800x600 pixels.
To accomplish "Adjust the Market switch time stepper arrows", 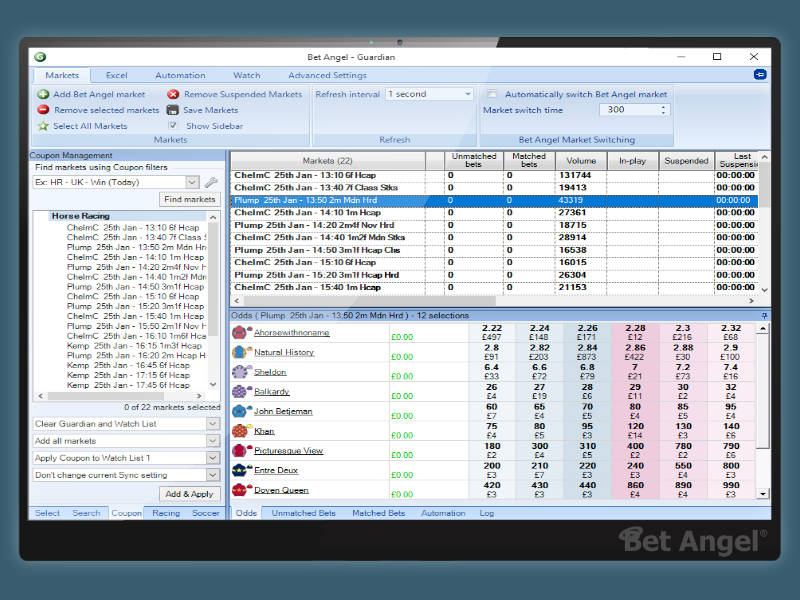I will (x=663, y=110).
